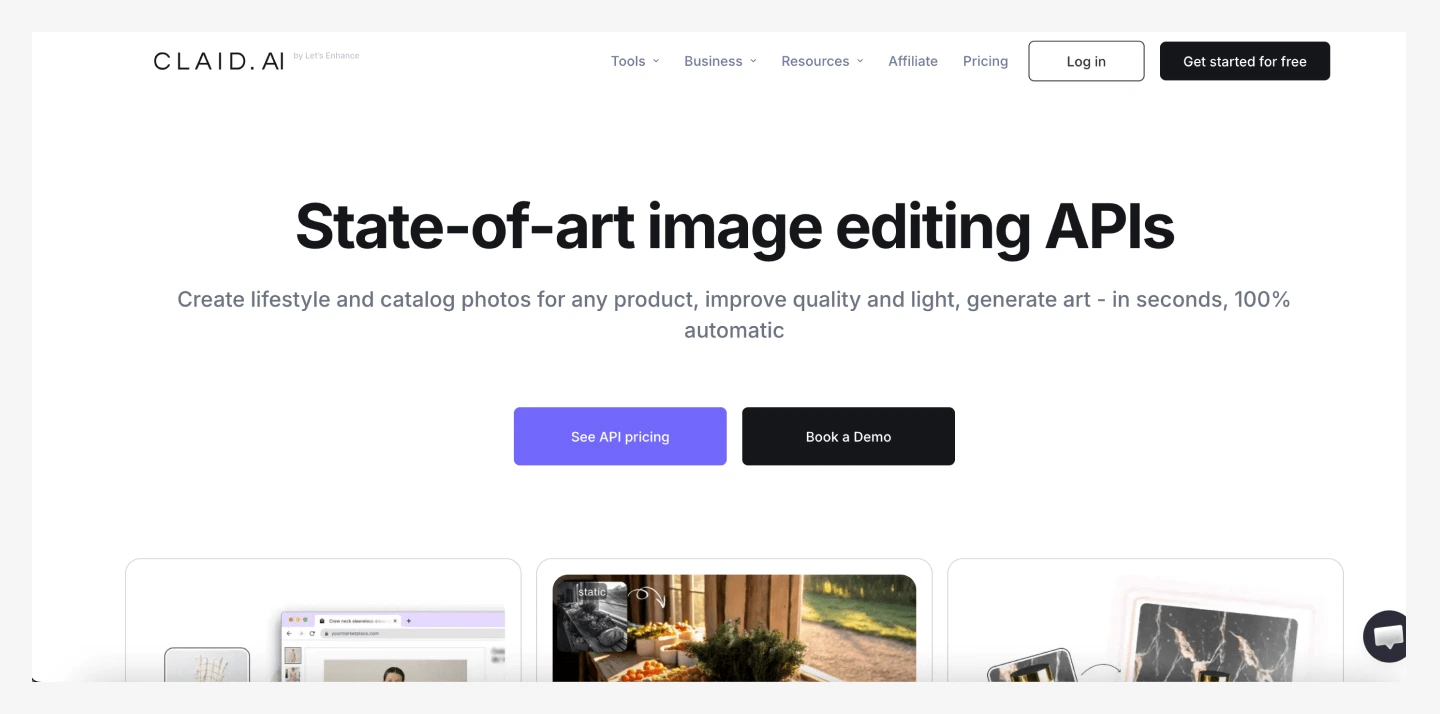Click the Log in button
This screenshot has height=714, width=1440.
1086,61
